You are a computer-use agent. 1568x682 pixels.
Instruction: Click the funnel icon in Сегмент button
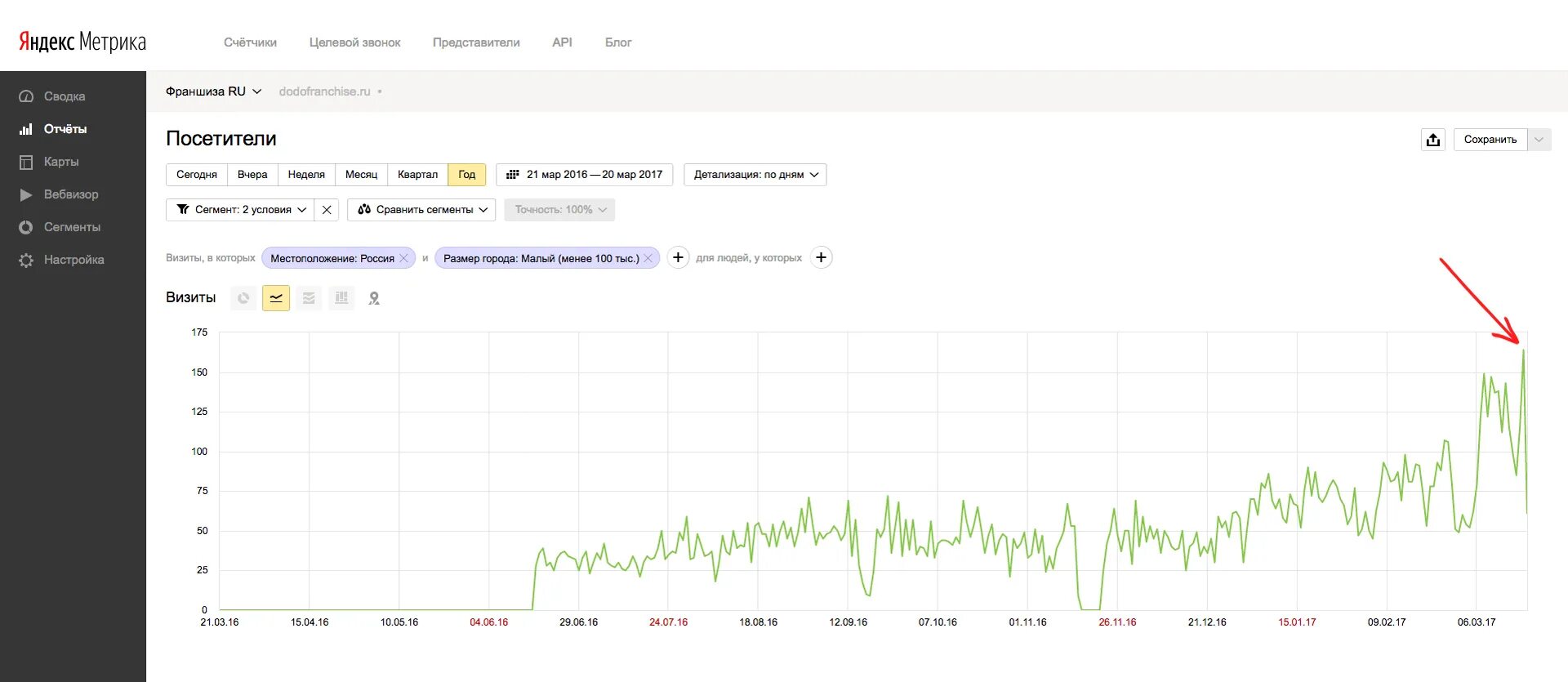(x=183, y=210)
